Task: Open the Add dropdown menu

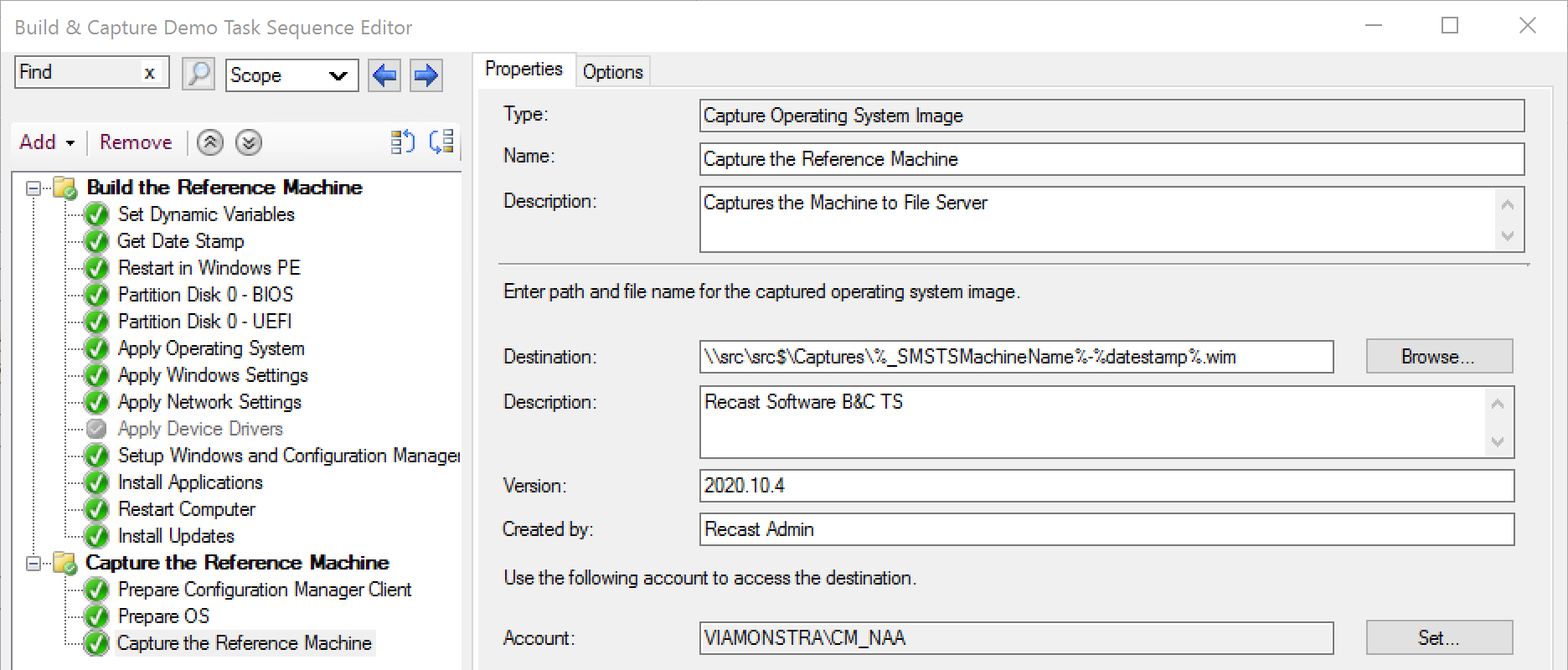Action: click(47, 142)
